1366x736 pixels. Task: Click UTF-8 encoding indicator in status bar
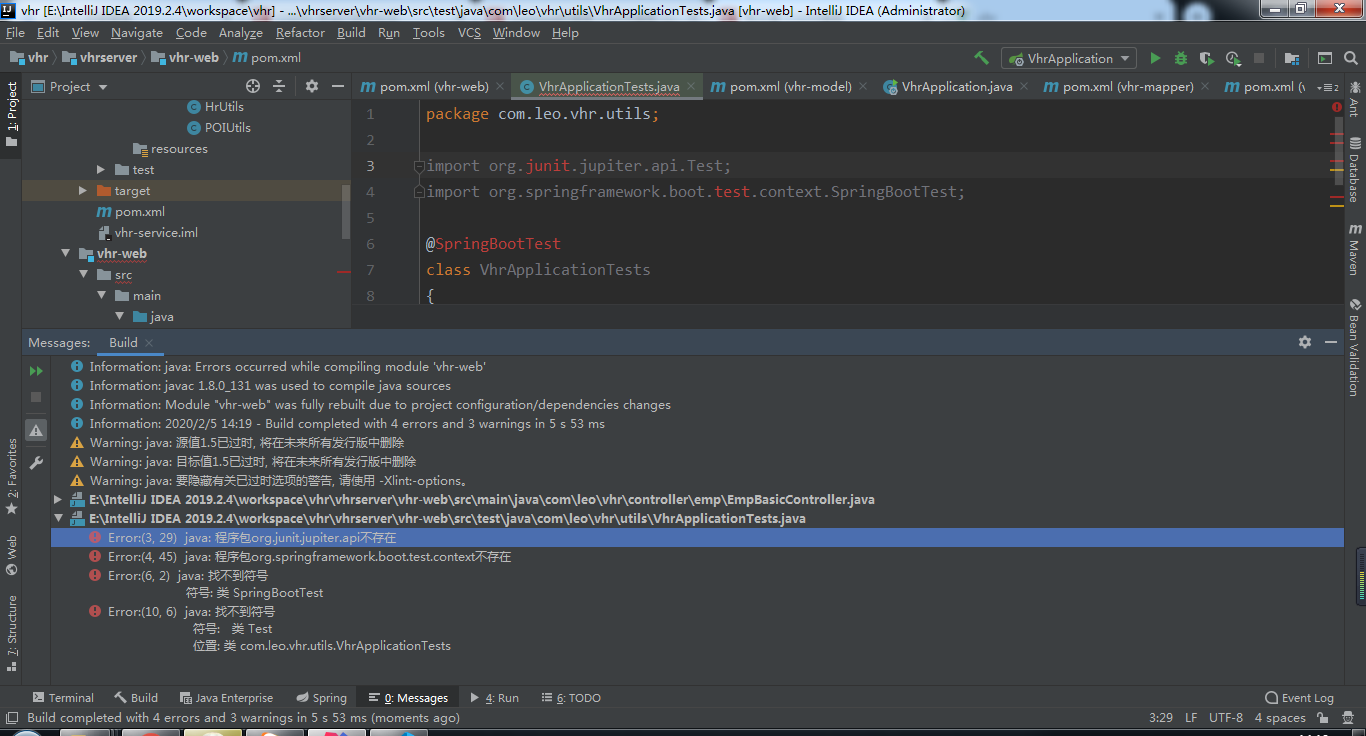(1226, 717)
